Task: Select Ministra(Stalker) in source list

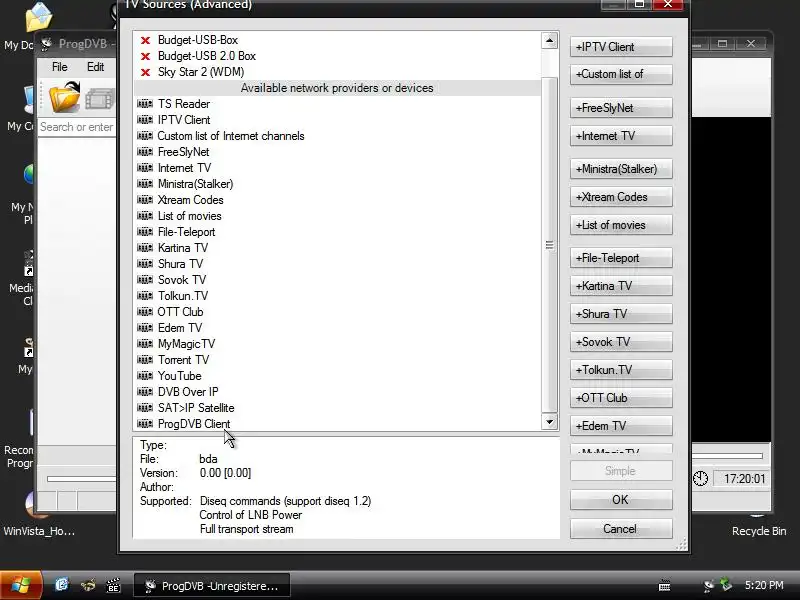Action: tap(195, 184)
